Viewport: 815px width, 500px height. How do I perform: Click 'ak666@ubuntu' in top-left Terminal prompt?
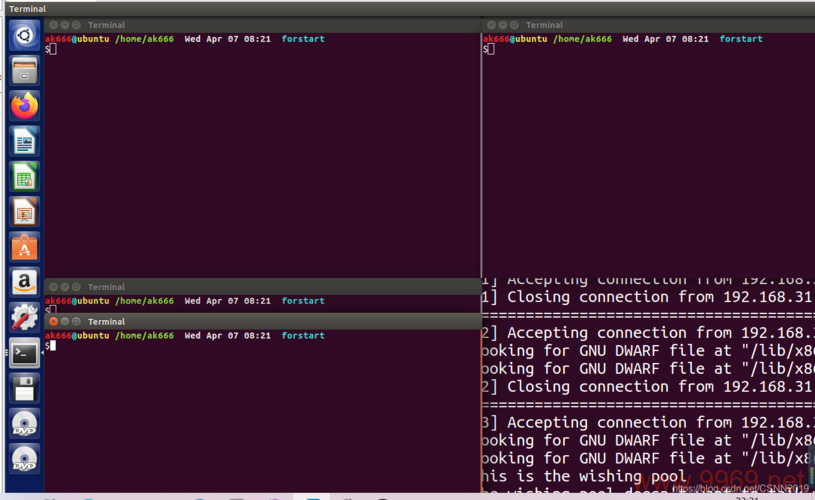coord(77,39)
